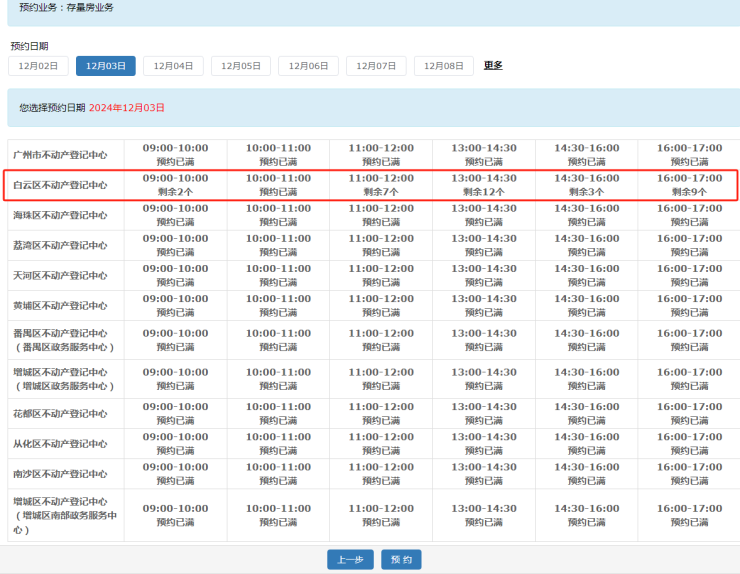Select 白云区 09:00-10:00 slot with 剩余2个
Viewport: 740px width, 574px height.
click(175, 185)
